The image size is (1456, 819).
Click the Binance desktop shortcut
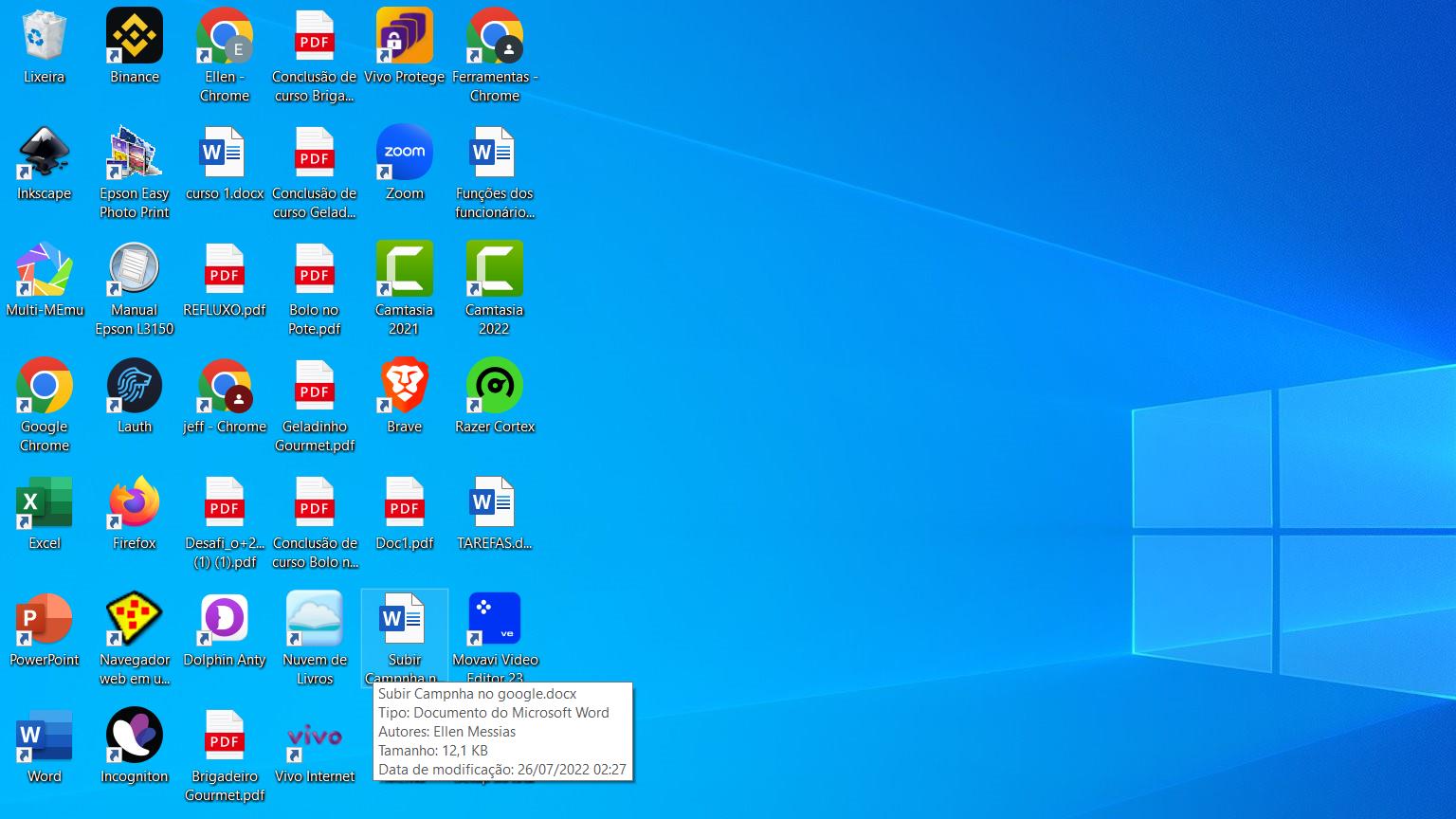(x=135, y=36)
